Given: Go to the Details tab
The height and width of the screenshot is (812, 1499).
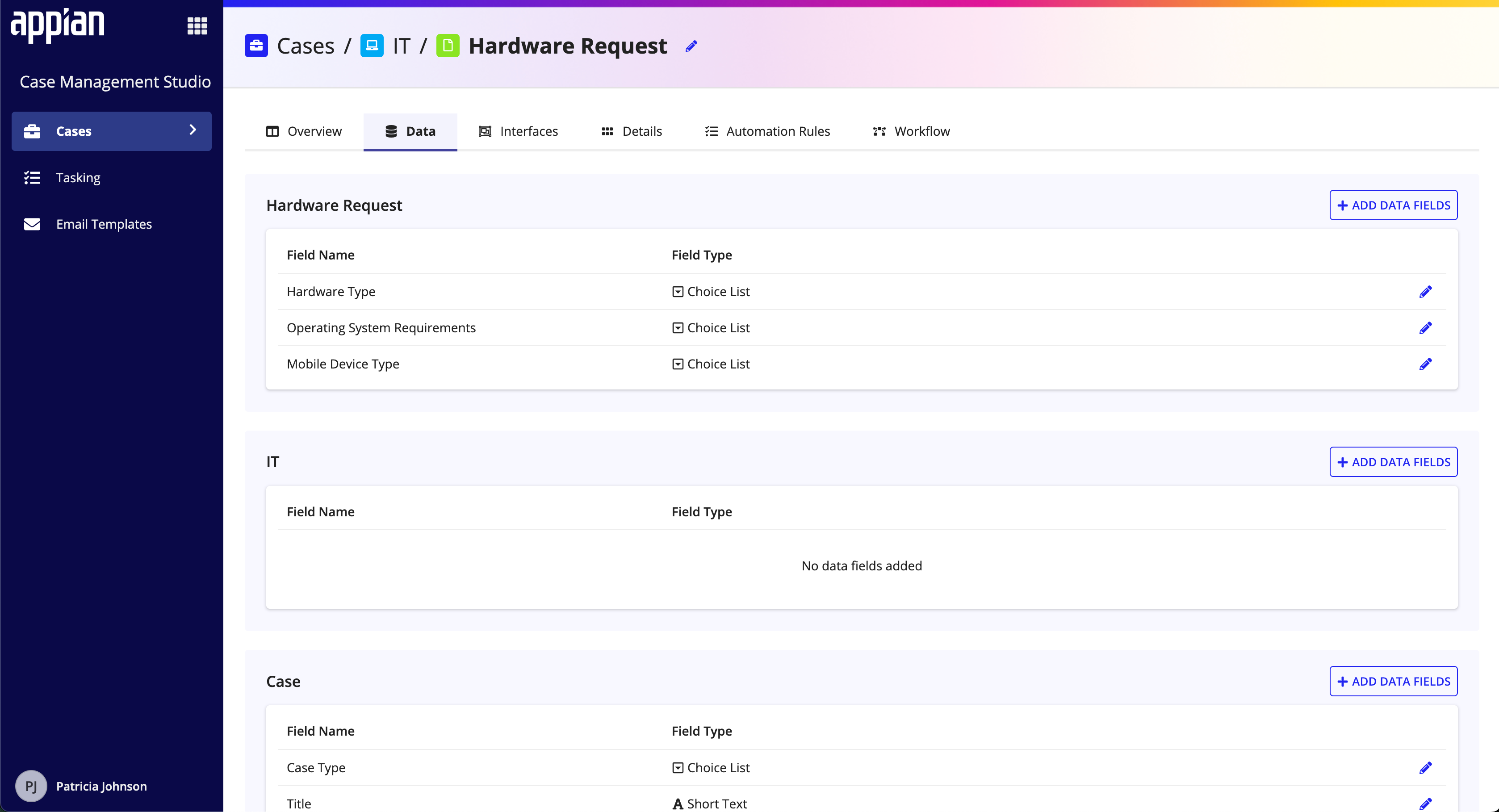Looking at the screenshot, I should coord(632,131).
